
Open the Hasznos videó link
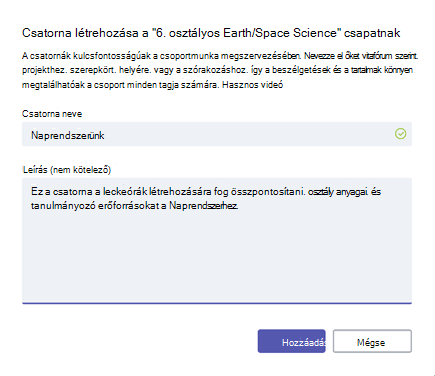[x=252, y=85]
